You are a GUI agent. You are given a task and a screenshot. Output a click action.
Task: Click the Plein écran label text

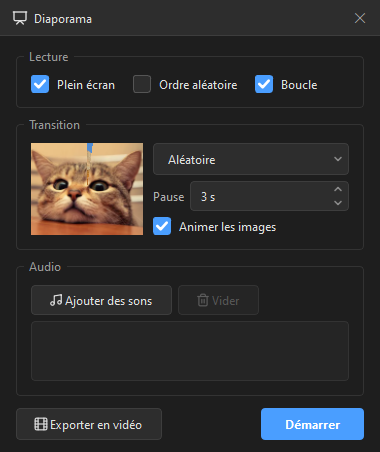pos(86,85)
